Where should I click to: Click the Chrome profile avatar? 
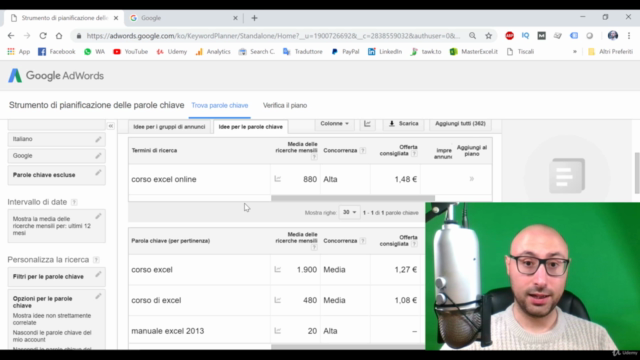click(613, 36)
